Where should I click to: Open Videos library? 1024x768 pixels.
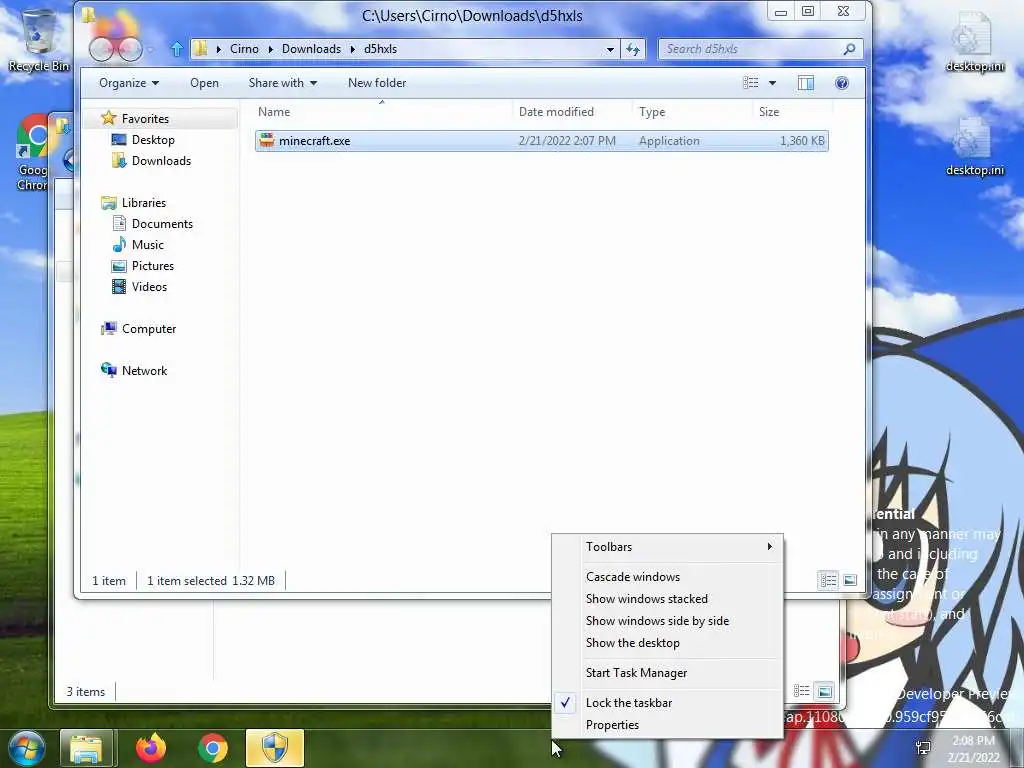149,287
